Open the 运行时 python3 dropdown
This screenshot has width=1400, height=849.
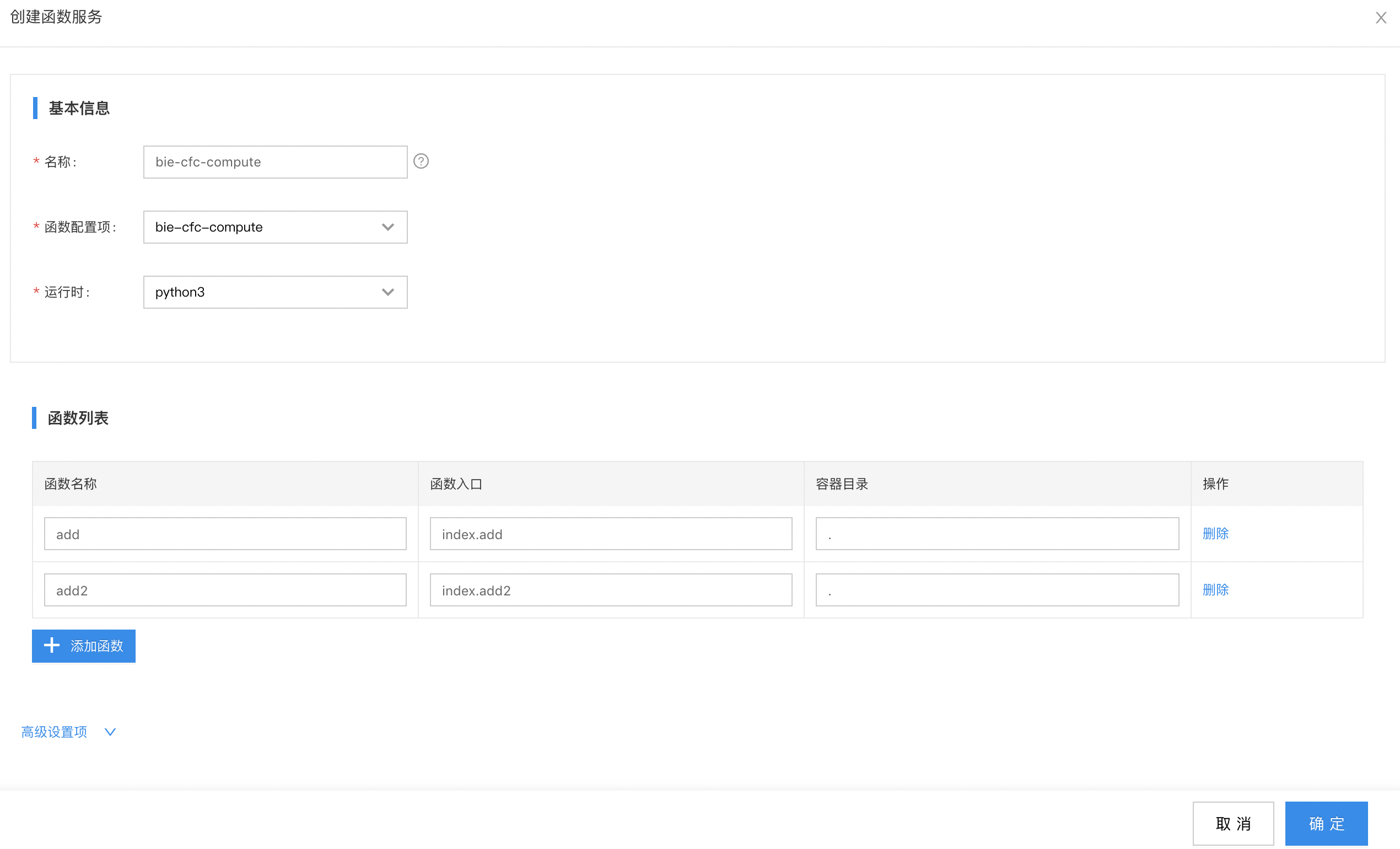[276, 292]
